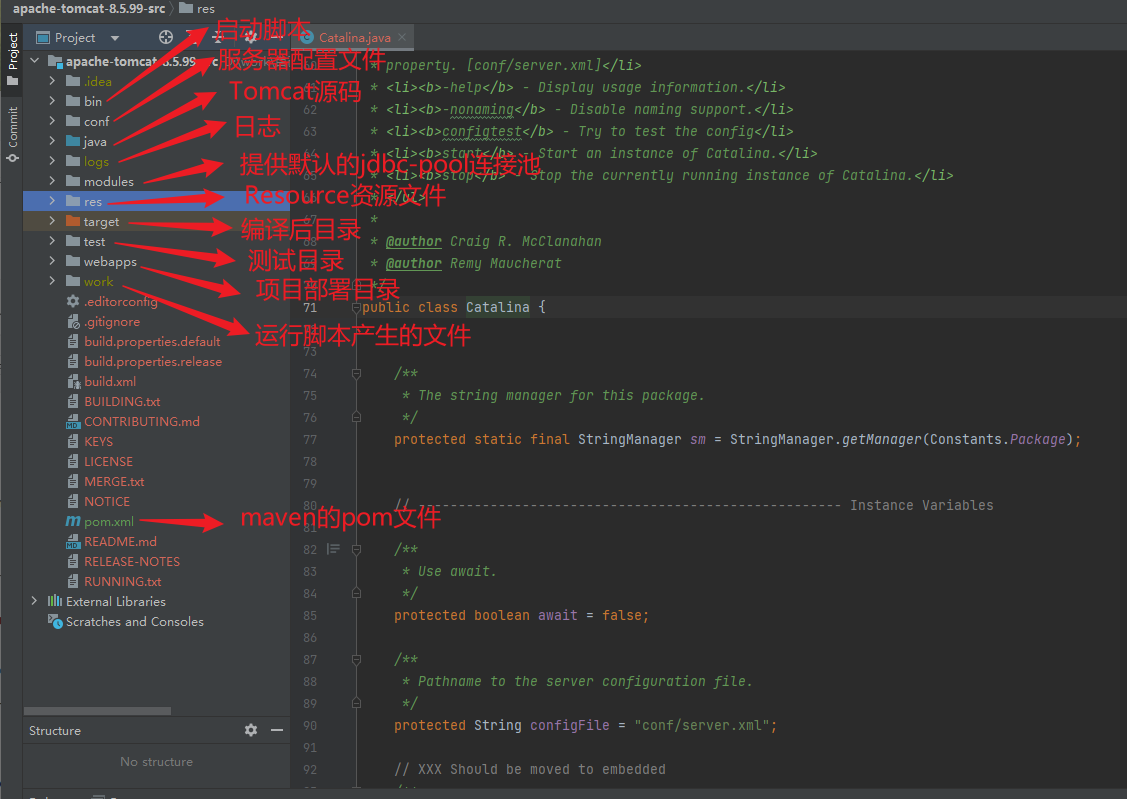The height and width of the screenshot is (799, 1127).
Task: Click the Structure panel title
Action: tap(55, 731)
